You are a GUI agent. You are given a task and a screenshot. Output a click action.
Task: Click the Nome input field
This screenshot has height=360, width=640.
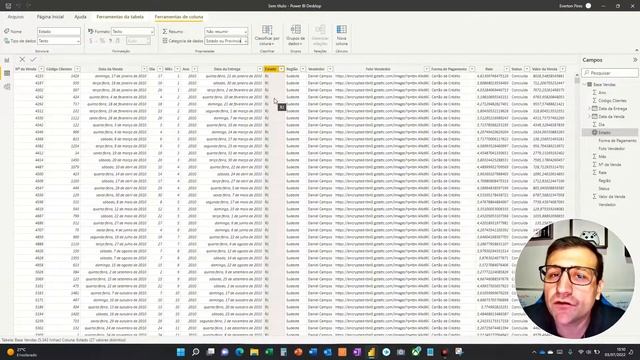(59, 31)
